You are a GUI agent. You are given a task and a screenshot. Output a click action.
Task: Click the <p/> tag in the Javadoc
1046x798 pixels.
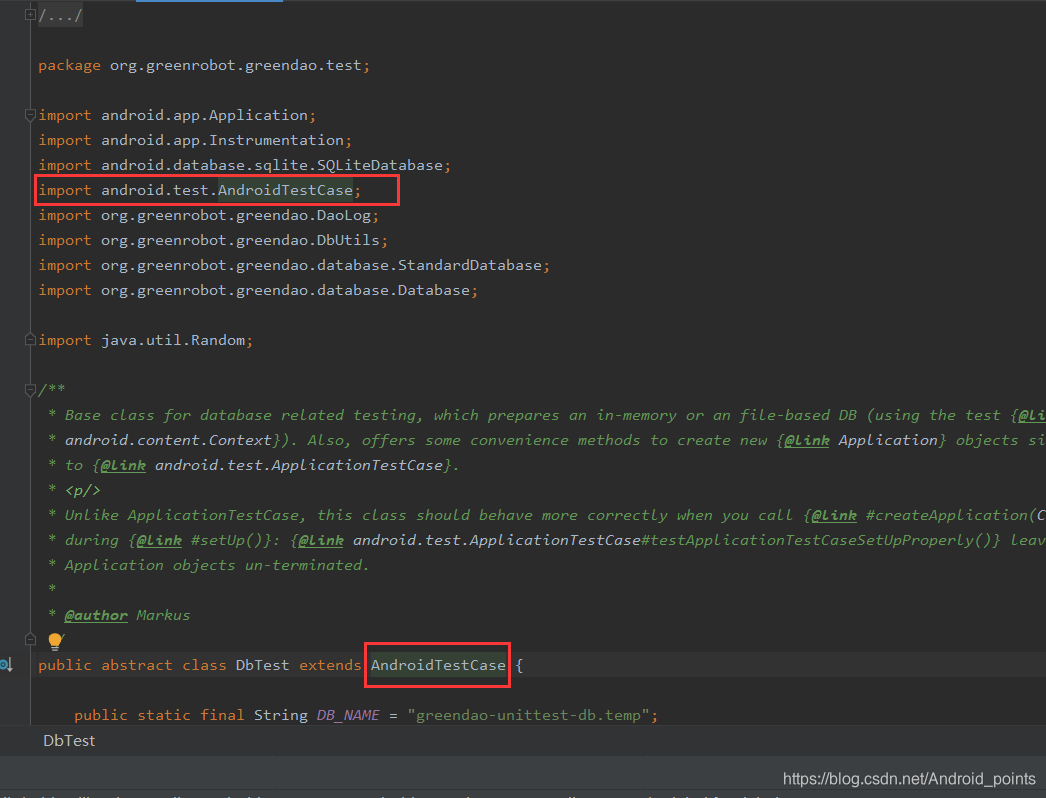click(83, 490)
